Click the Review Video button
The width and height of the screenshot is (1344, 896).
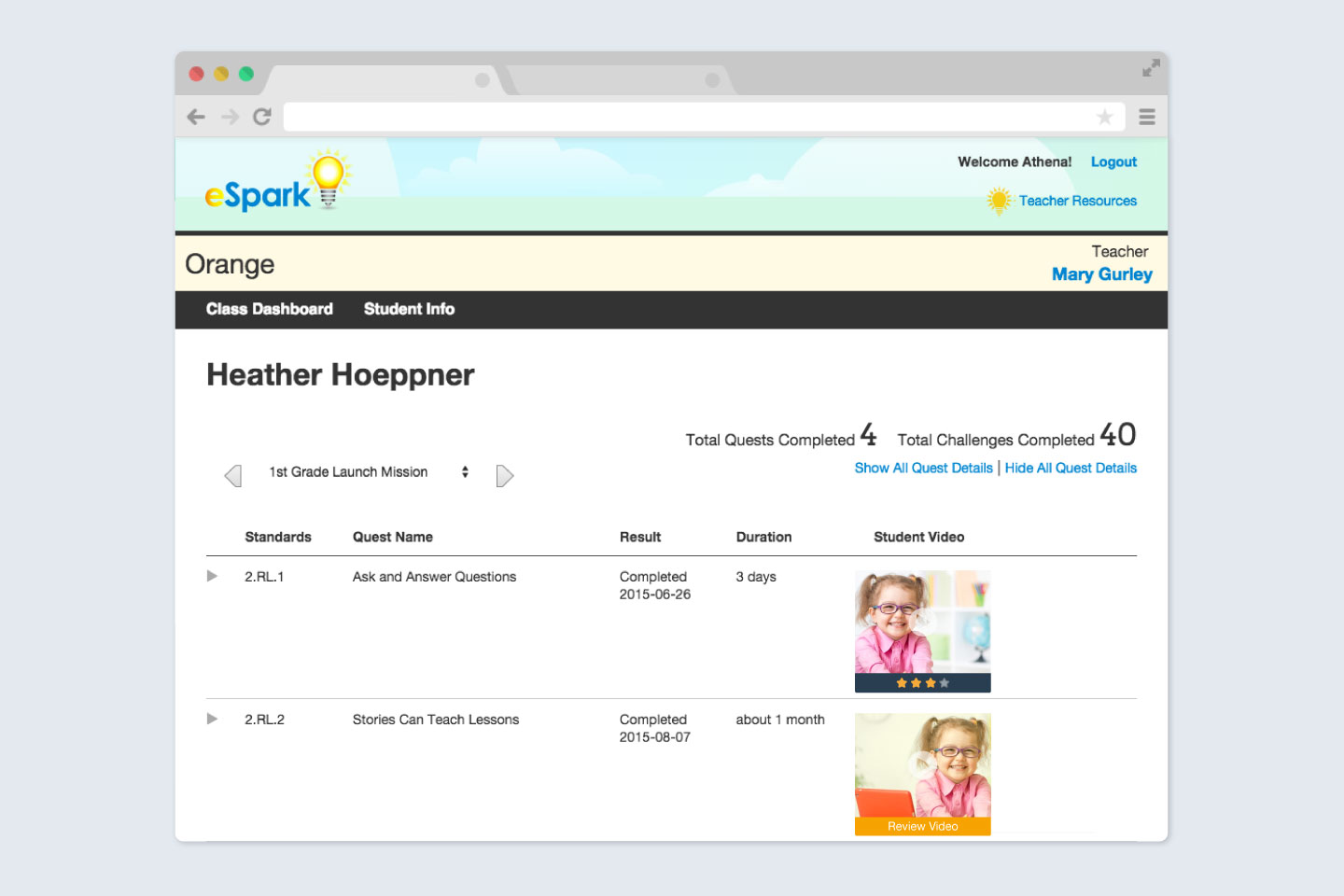pyautogui.click(x=922, y=826)
